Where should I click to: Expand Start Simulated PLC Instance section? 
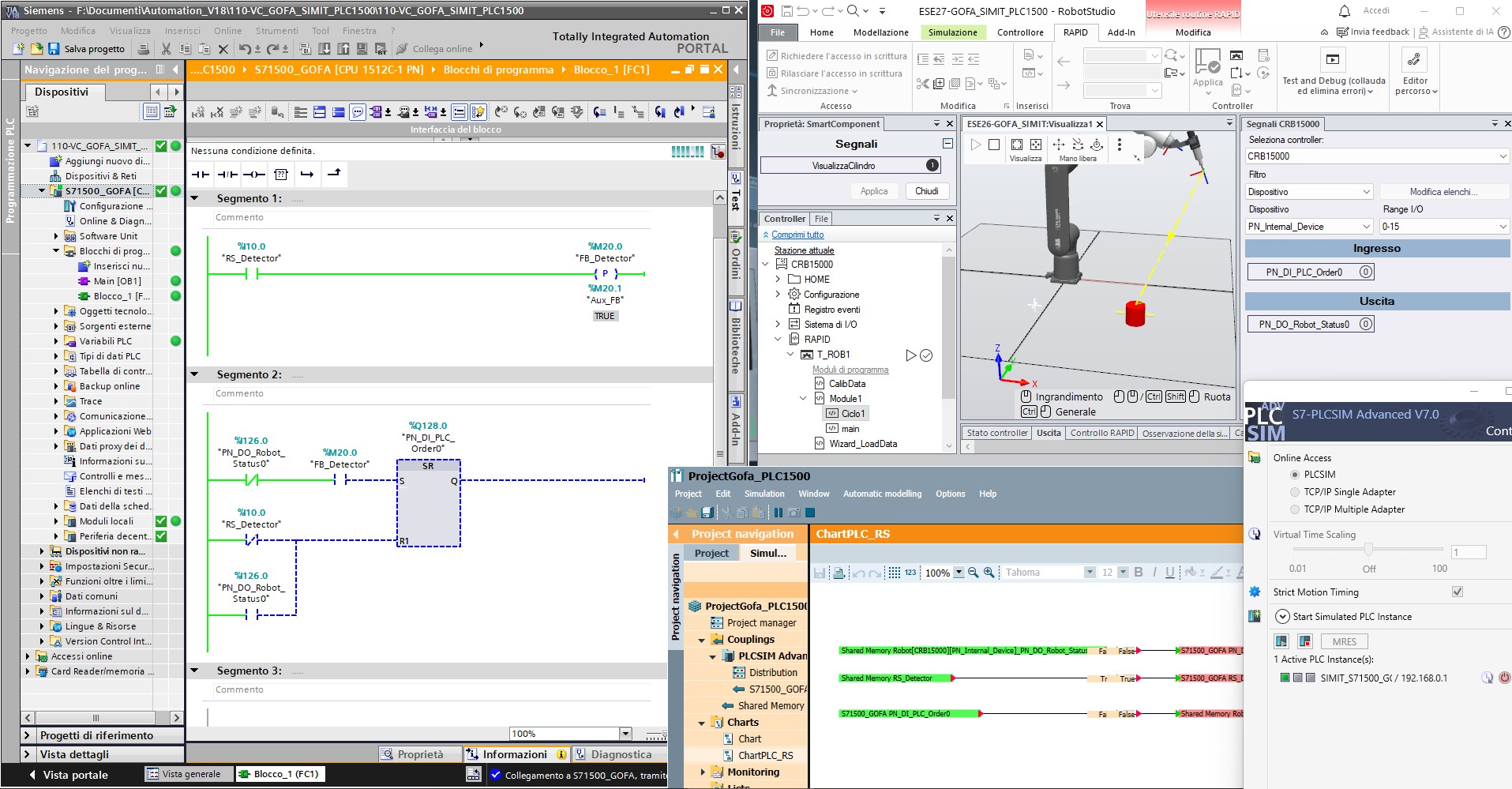pyautogui.click(x=1282, y=617)
